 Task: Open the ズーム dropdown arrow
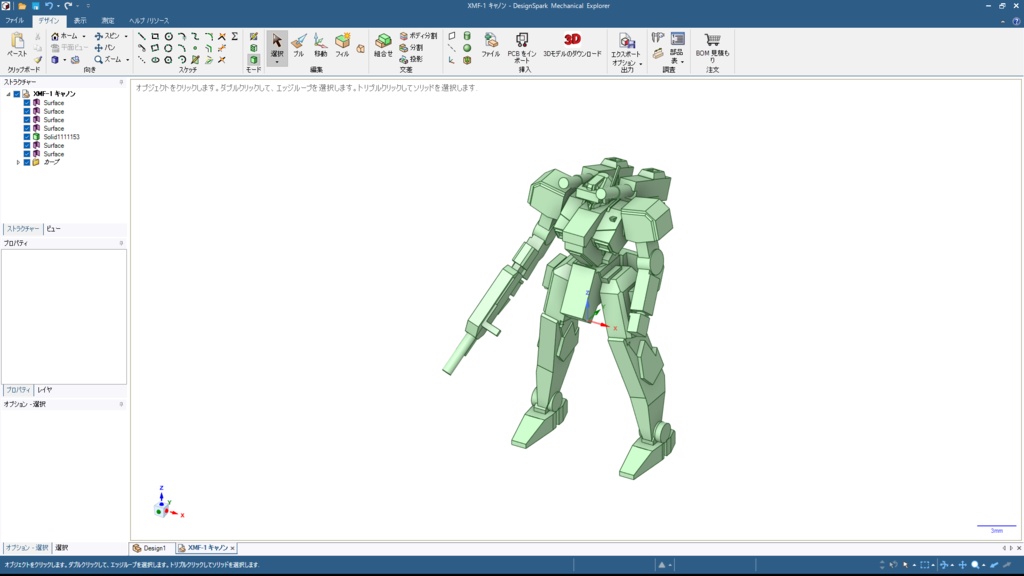point(127,59)
